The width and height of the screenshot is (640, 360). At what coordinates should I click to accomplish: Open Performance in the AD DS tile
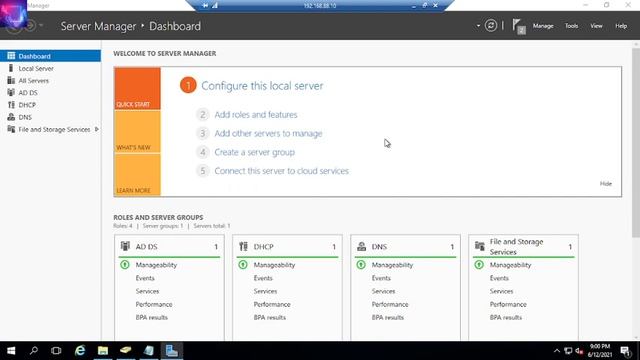tap(154, 304)
